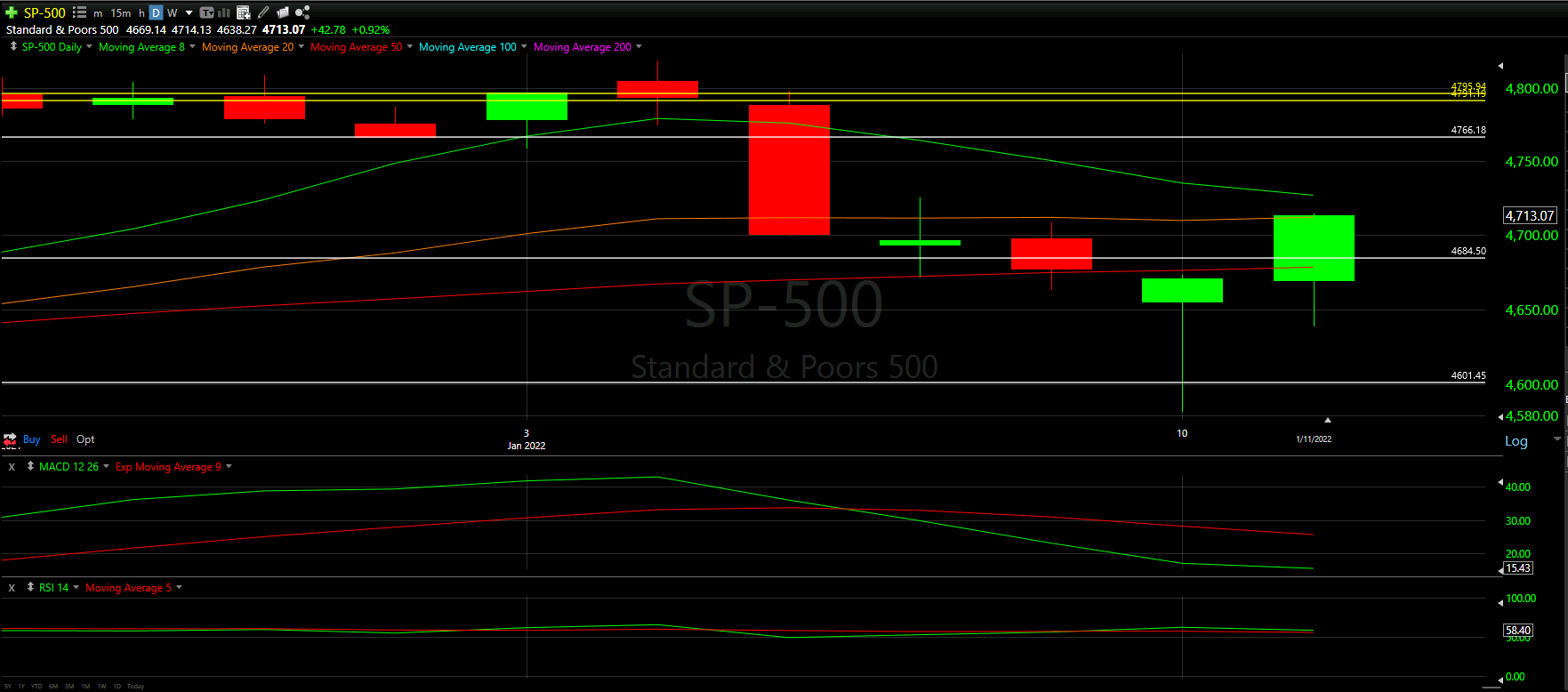Click the Moving Average 200 label
Image resolution: width=1568 pixels, height=692 pixels.
583,47
